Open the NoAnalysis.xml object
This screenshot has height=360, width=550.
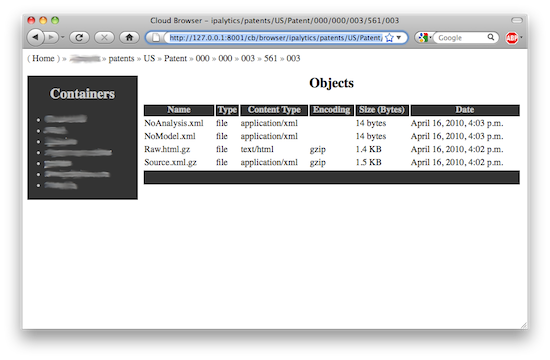point(174,123)
